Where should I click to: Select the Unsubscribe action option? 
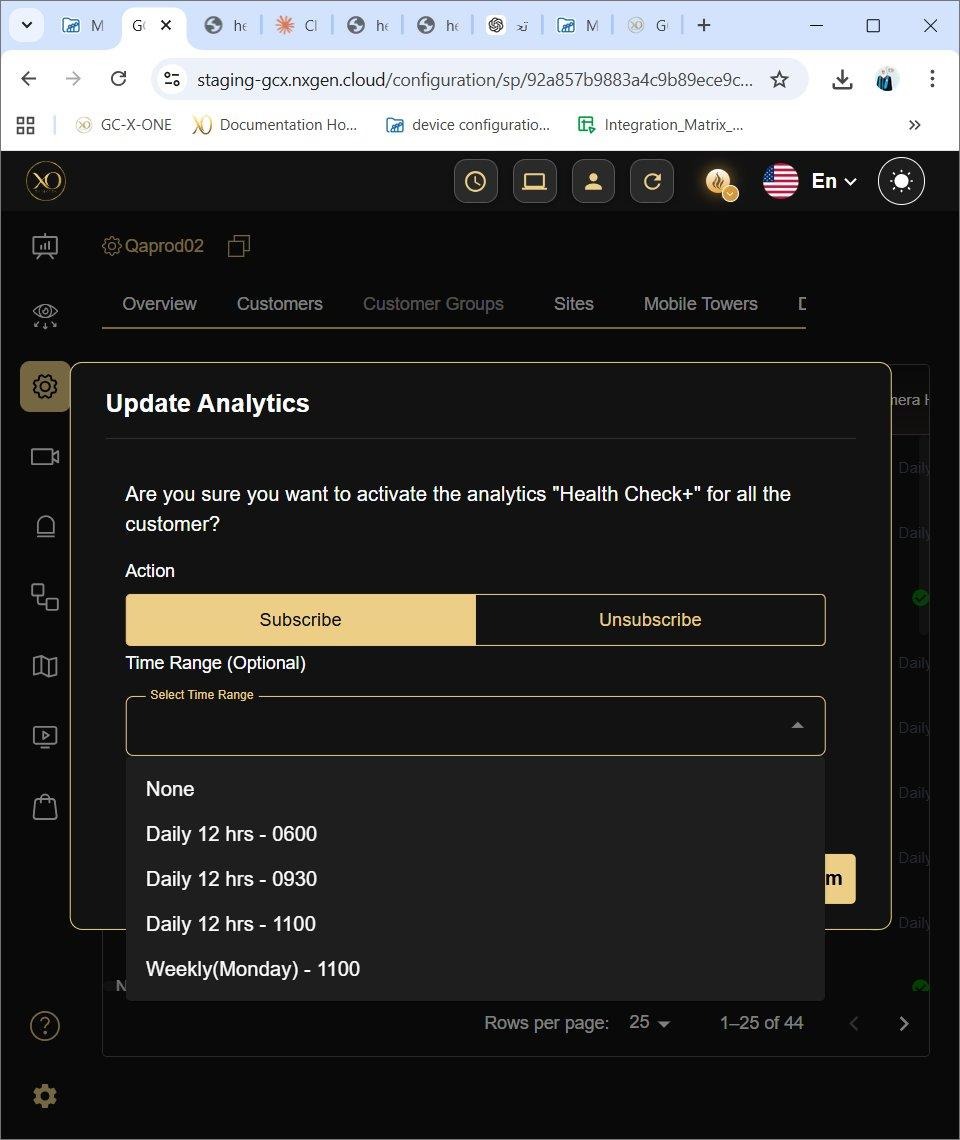click(650, 620)
